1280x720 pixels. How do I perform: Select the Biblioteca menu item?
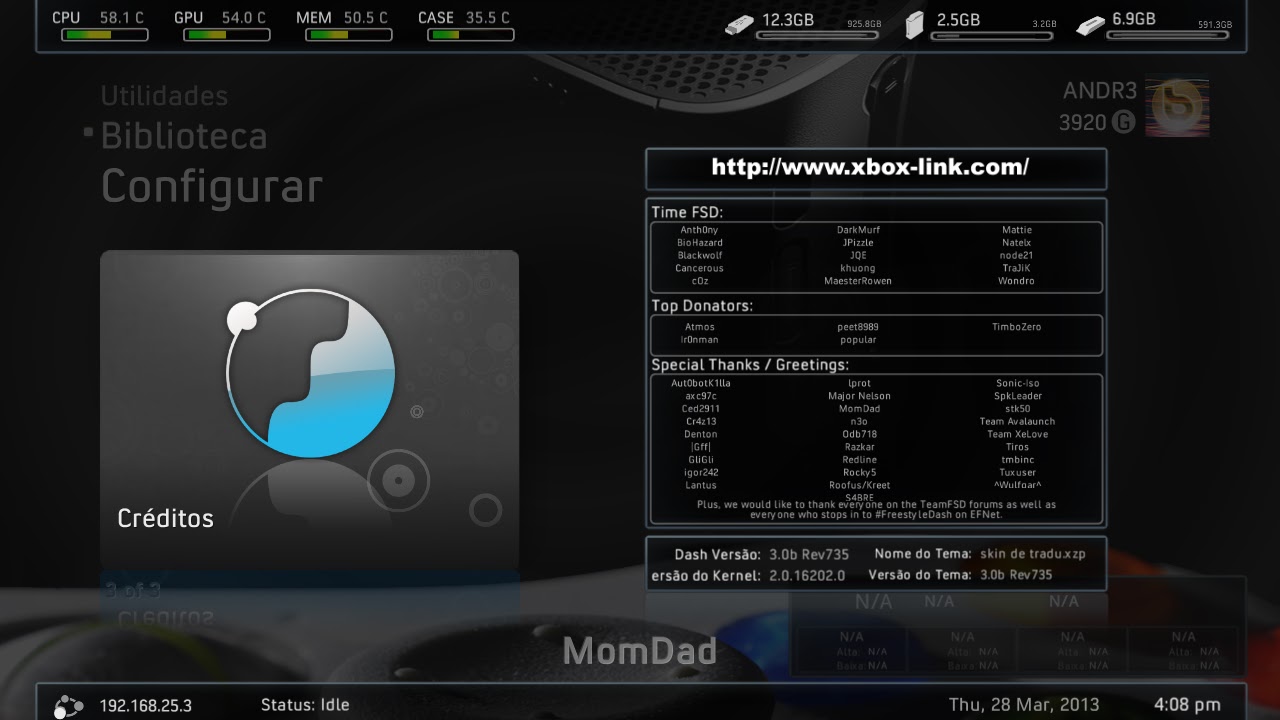[x=184, y=136]
